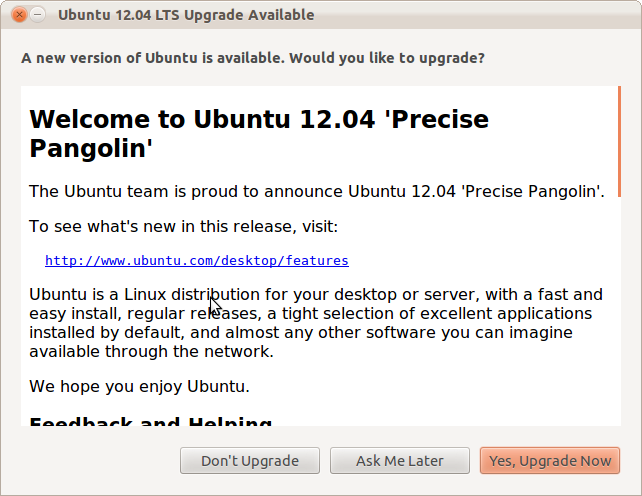Click the 'Ubuntu is a Linux distribution' line
642x496 pixels.
coord(316,294)
